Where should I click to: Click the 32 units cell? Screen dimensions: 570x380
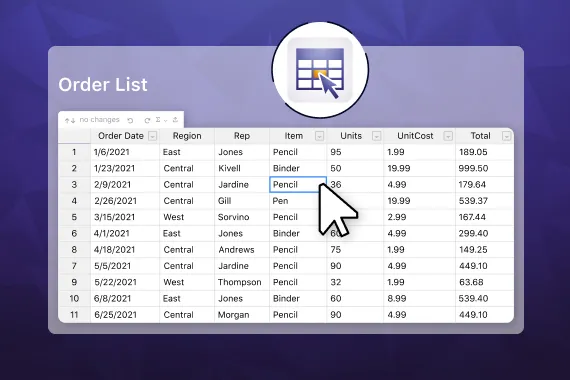[355, 282]
